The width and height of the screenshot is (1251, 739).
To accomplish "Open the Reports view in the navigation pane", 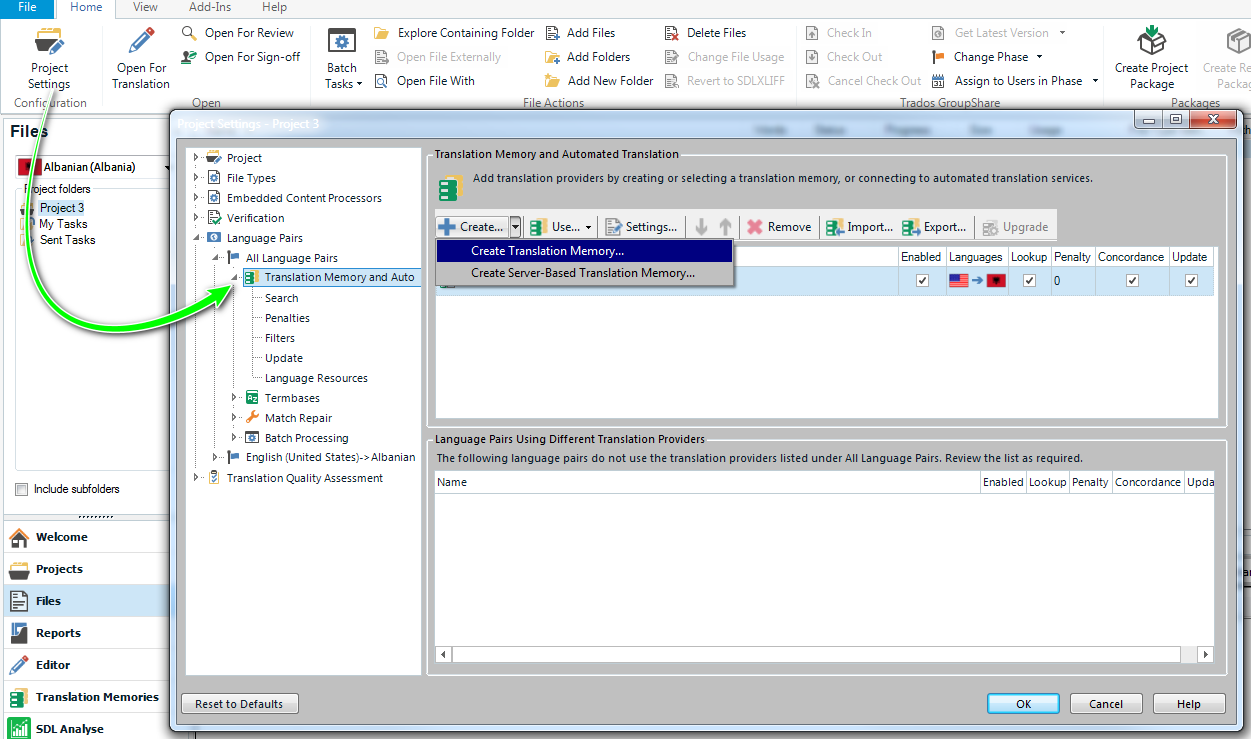I will (x=84, y=633).
